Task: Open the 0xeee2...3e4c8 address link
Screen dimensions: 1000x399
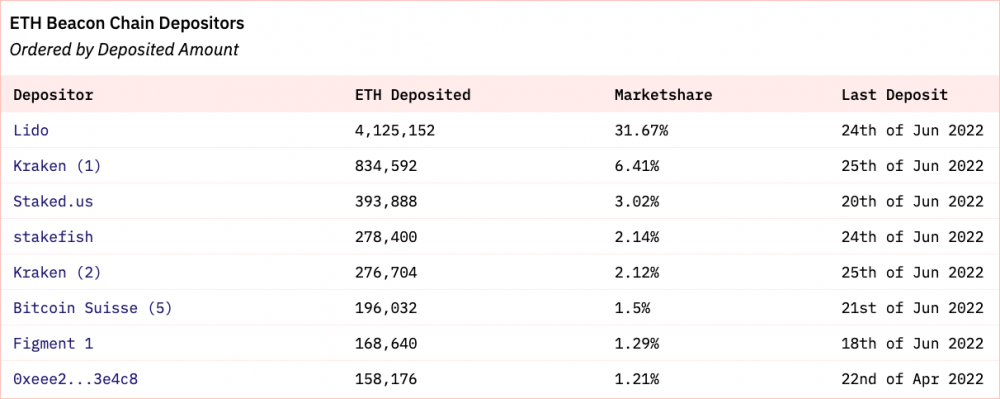Action: [x=75, y=380]
